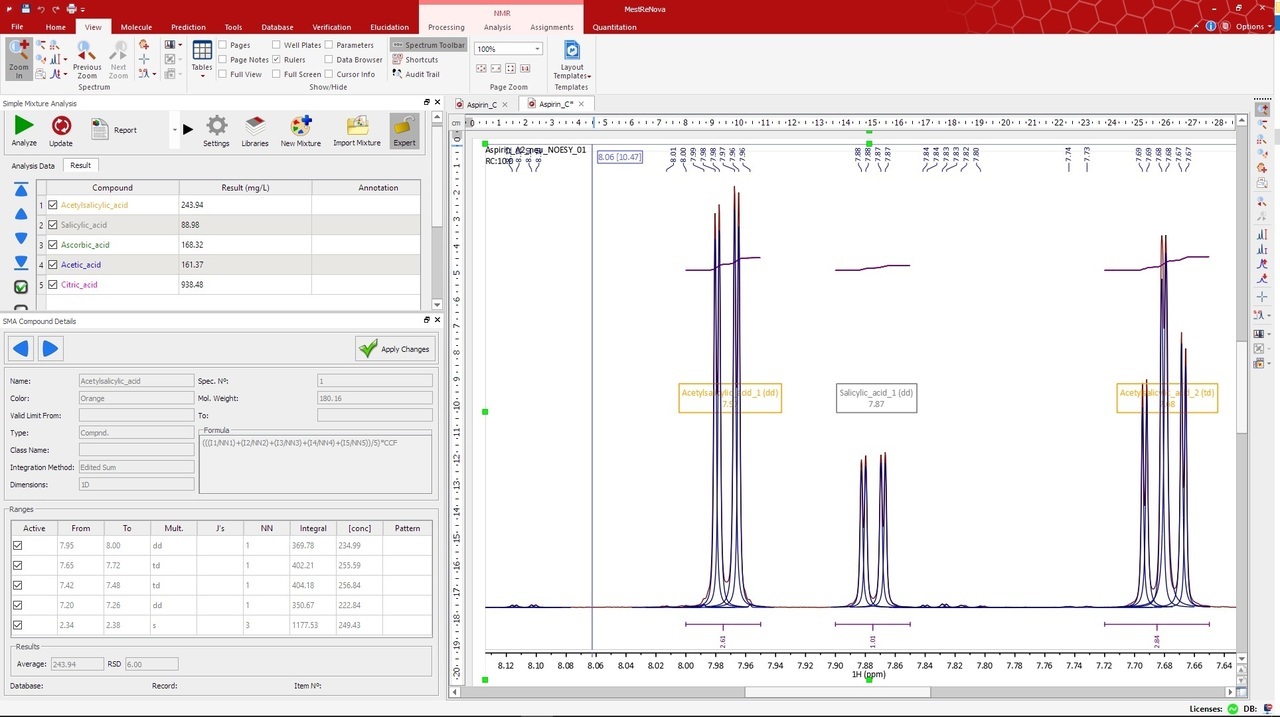Select the Salicylic_acid_1 (dd) peak label
Screen dimensions: 1280x717
pyautogui.click(x=876, y=398)
